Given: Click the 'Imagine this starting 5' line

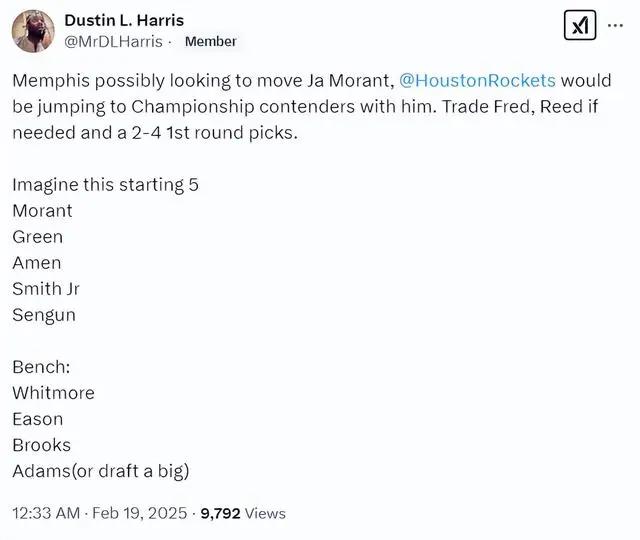Looking at the screenshot, I should click(105, 185).
